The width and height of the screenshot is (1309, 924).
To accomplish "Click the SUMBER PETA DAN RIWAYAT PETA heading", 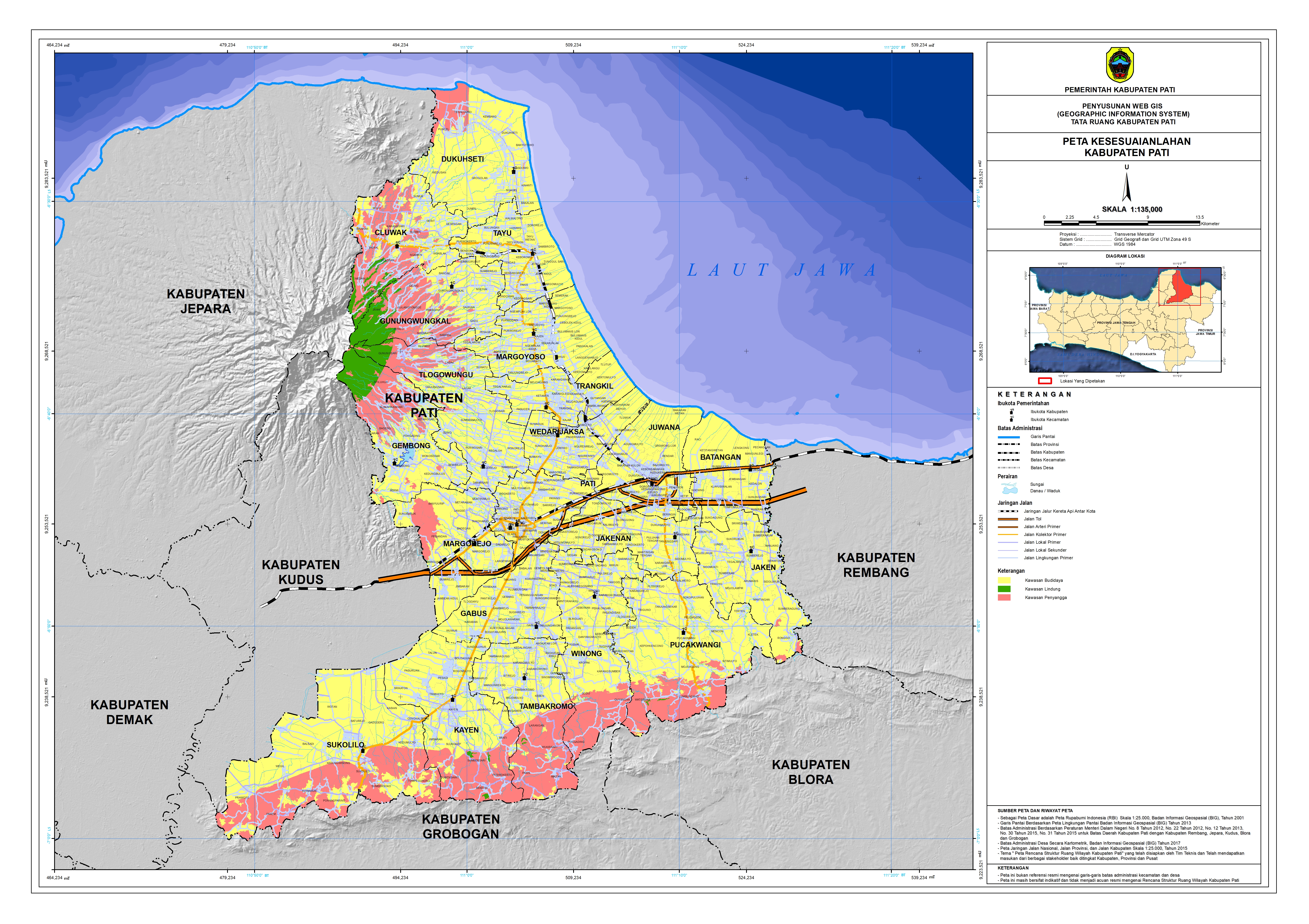I will (1035, 811).
